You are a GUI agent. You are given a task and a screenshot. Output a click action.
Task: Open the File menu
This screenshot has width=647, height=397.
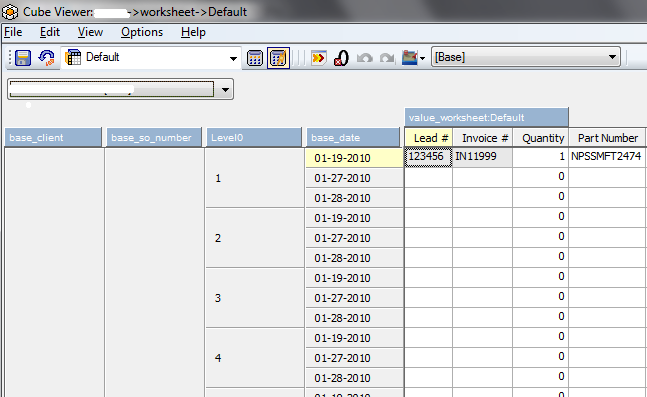13,32
